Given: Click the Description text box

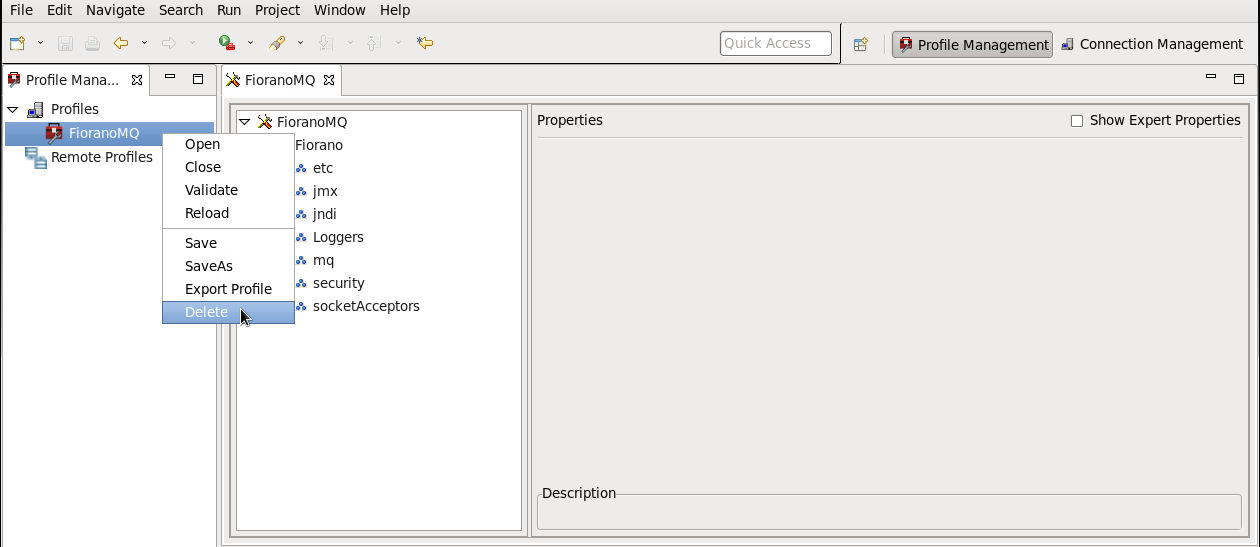Looking at the screenshot, I should 889,511.
